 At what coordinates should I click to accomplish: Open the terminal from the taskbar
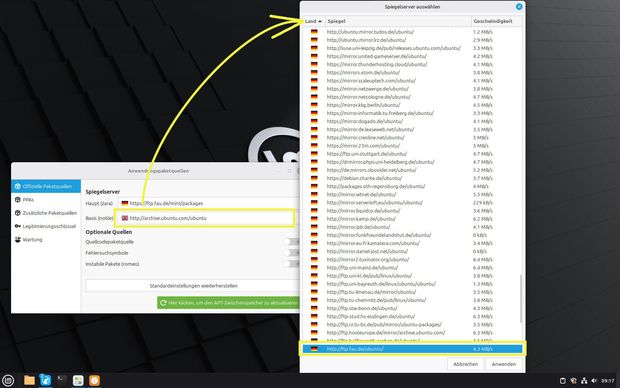click(x=62, y=380)
